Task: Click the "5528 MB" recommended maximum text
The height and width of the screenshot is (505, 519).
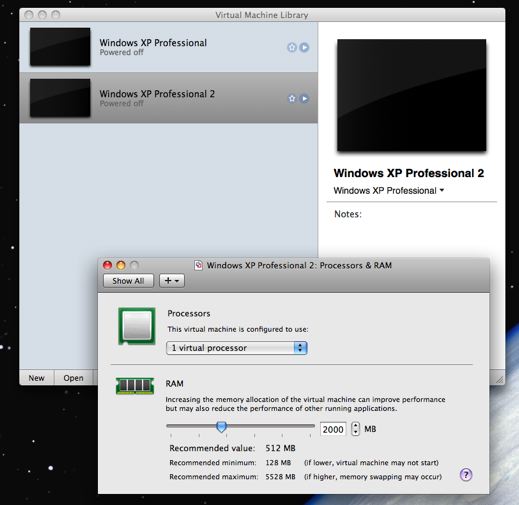Action: click(280, 477)
